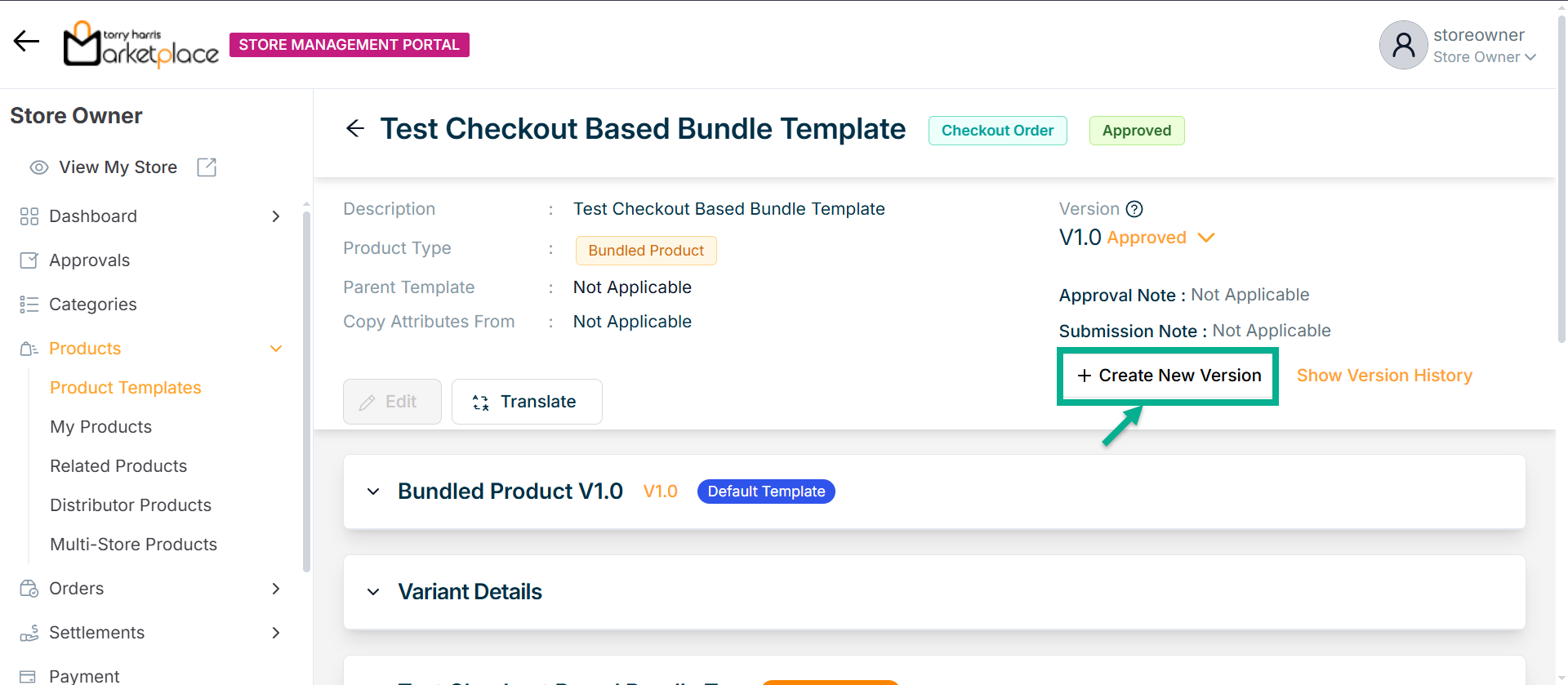
Task: Open store in new tab icon
Action: pos(207,167)
